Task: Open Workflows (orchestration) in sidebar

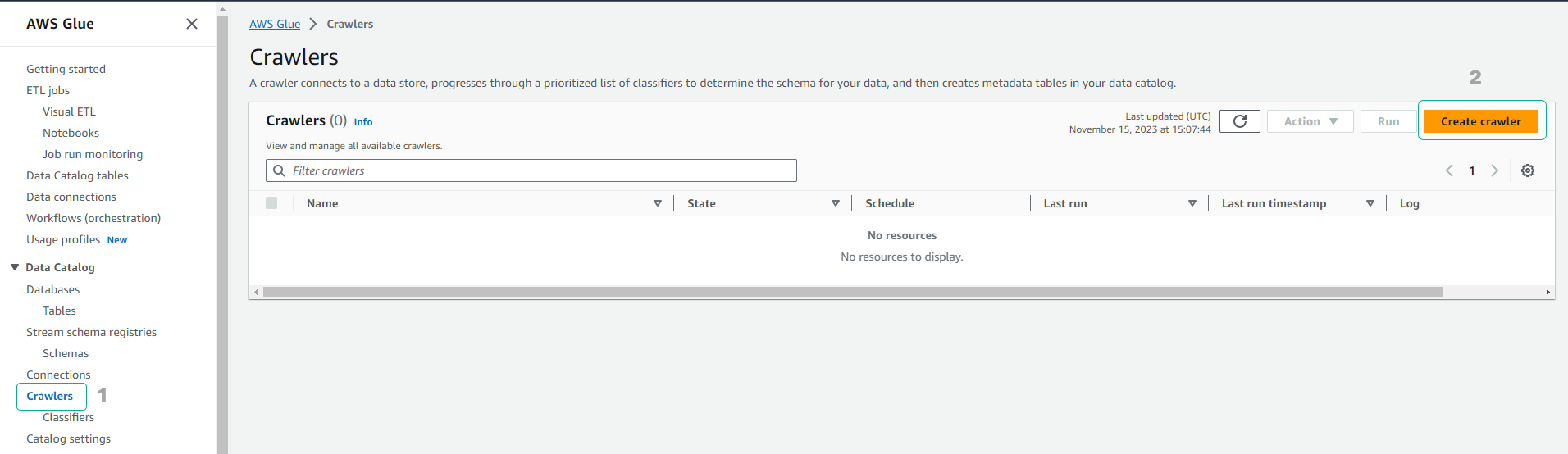Action: click(x=93, y=218)
